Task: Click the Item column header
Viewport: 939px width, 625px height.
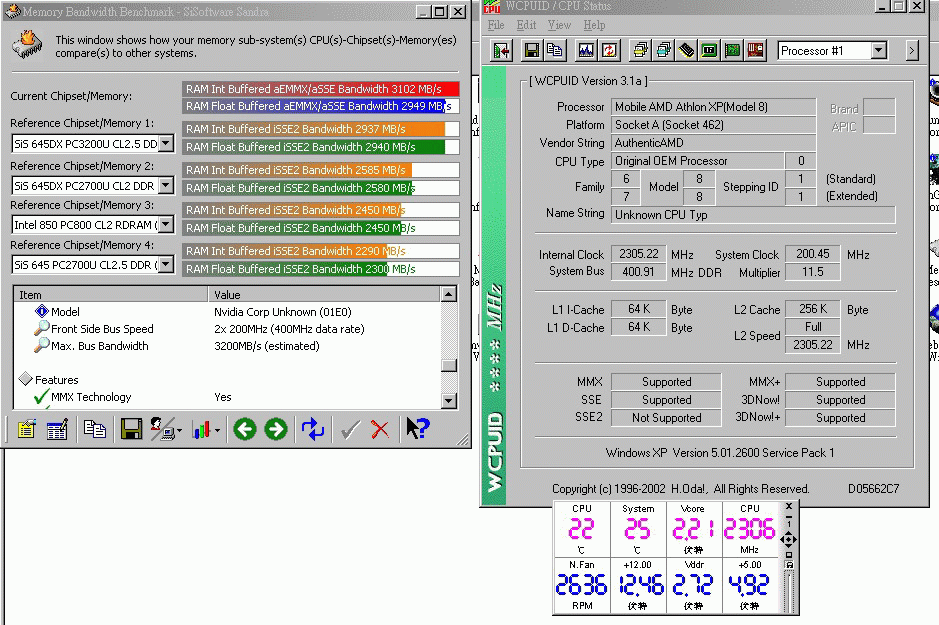Action: click(111, 295)
